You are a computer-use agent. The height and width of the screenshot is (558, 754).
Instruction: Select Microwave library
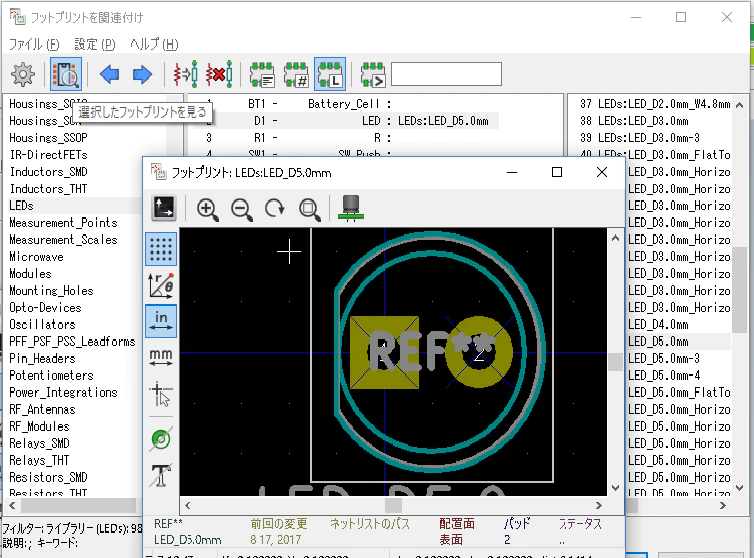tap(37, 257)
